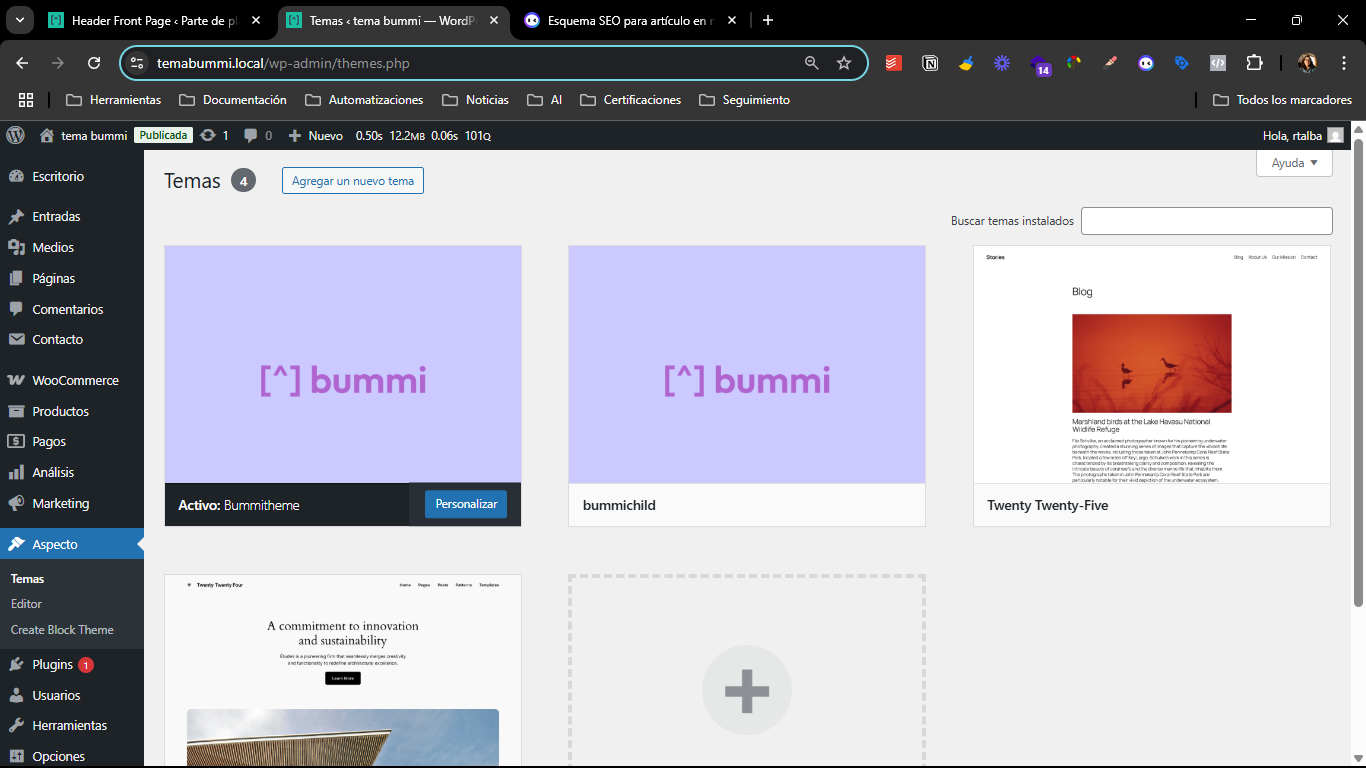1366x768 pixels.
Task: Open the Hola, rtalba user menu
Action: point(1303,135)
